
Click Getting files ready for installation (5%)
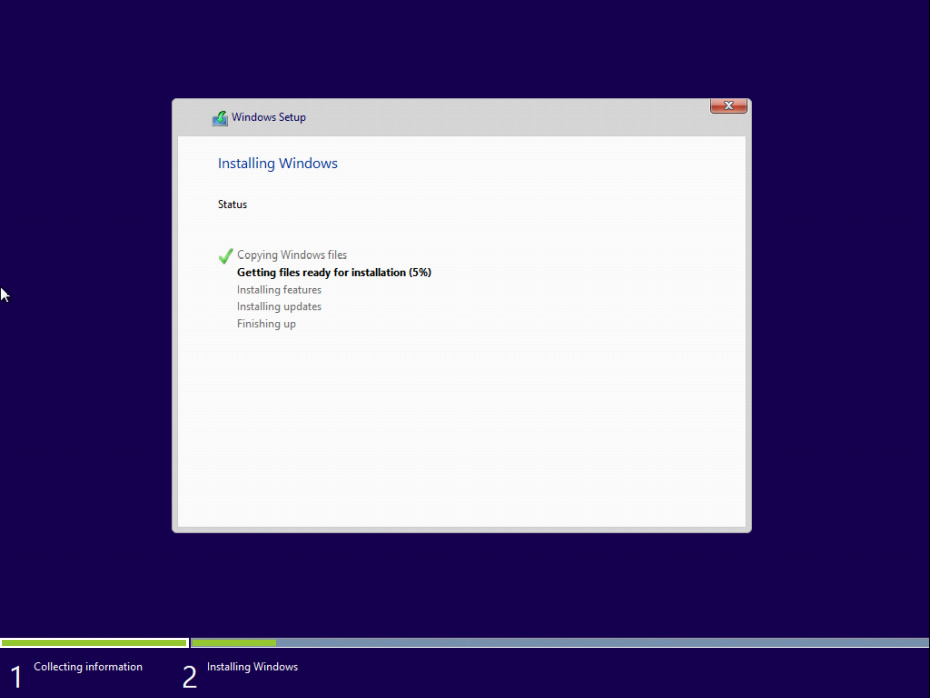coord(334,272)
